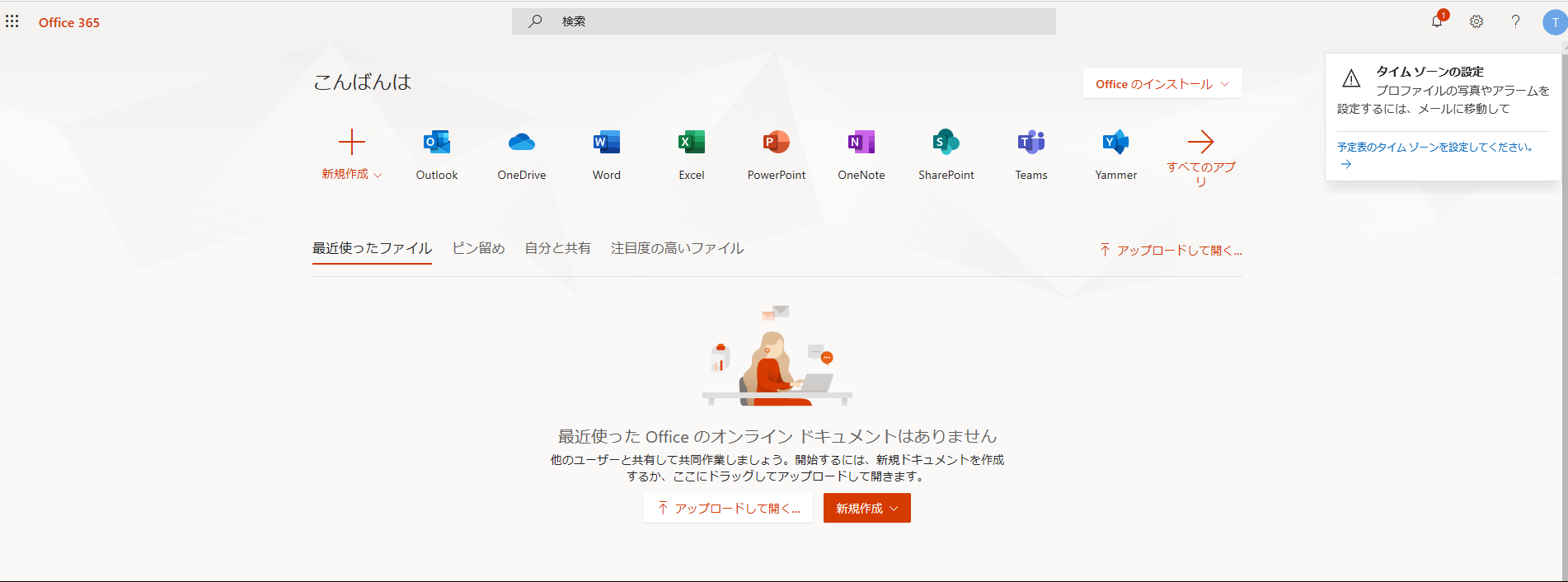Click the SharePoint label text
The width and height of the screenshot is (1568, 582).
pos(946,175)
